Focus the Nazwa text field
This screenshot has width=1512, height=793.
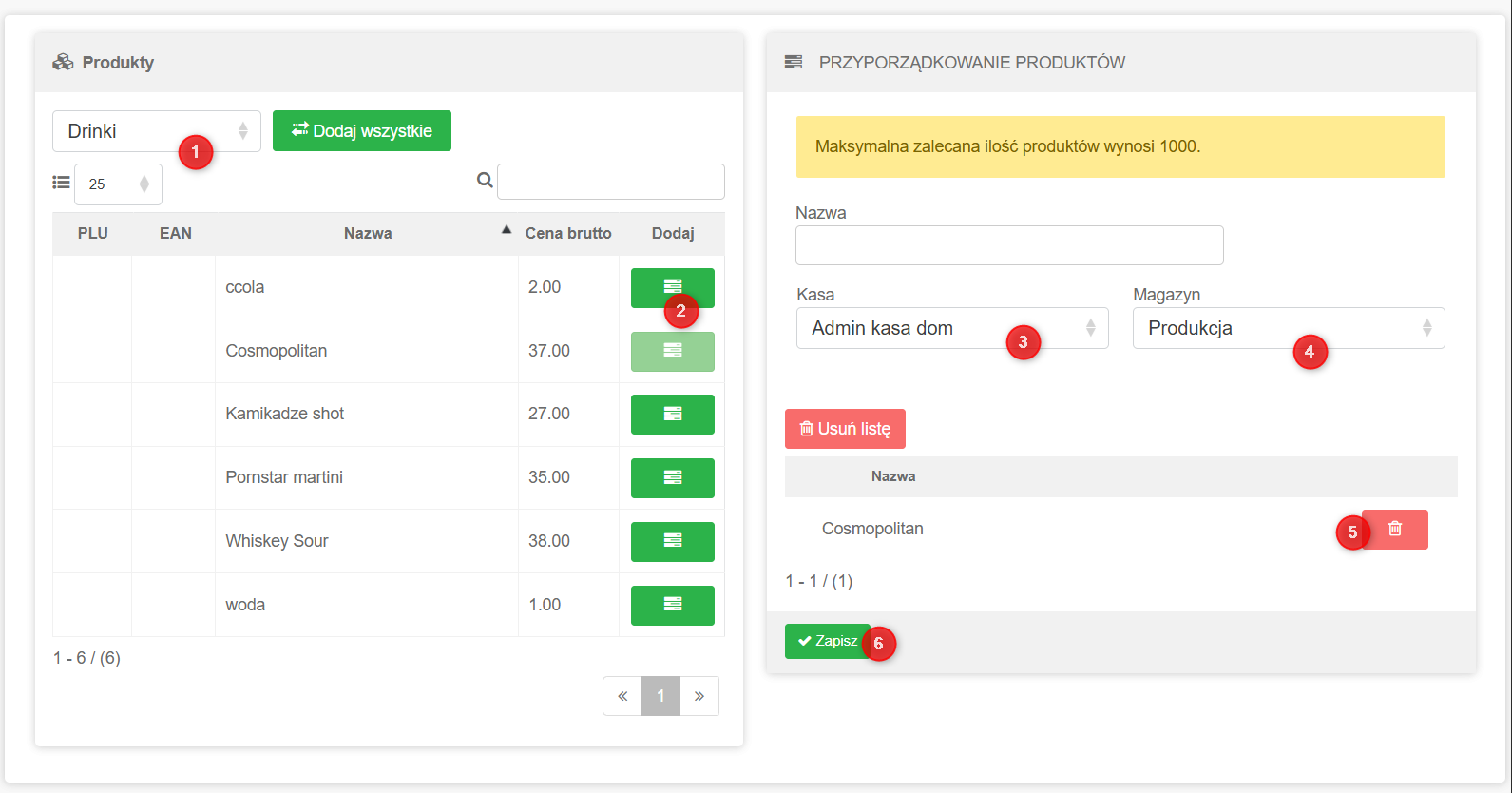pyautogui.click(x=1008, y=245)
